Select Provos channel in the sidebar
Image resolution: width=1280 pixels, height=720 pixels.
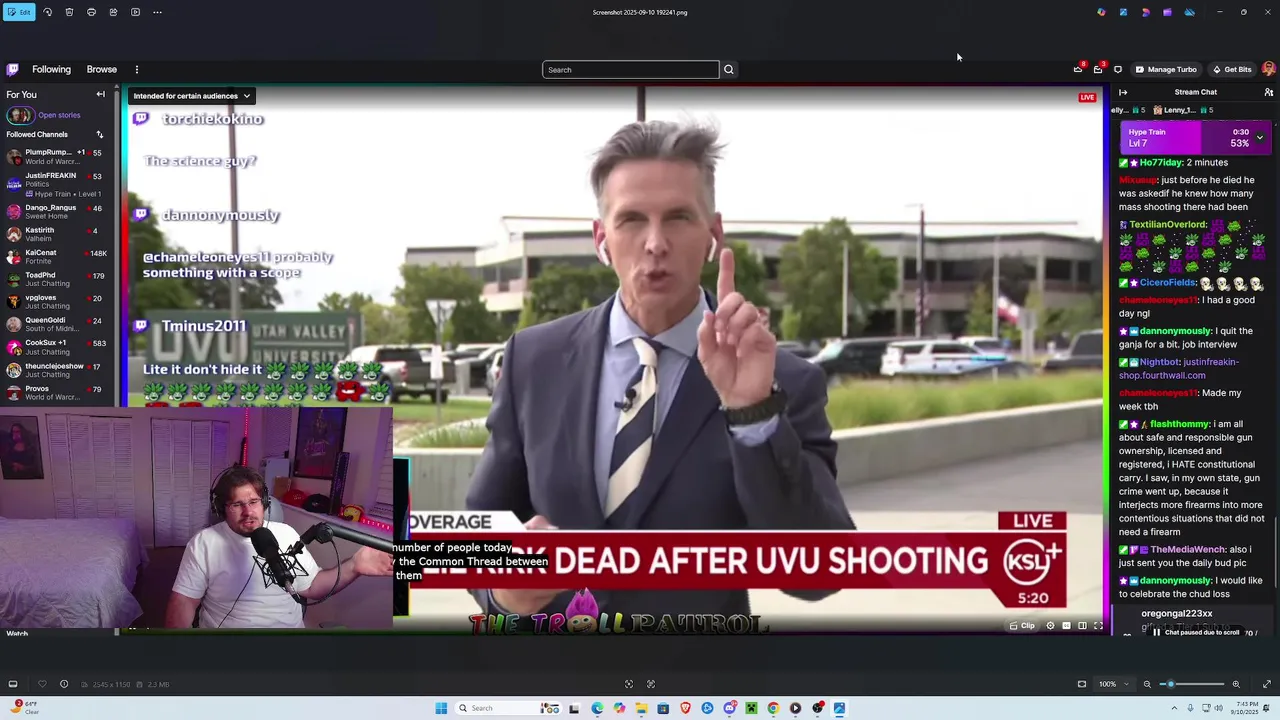point(57,392)
